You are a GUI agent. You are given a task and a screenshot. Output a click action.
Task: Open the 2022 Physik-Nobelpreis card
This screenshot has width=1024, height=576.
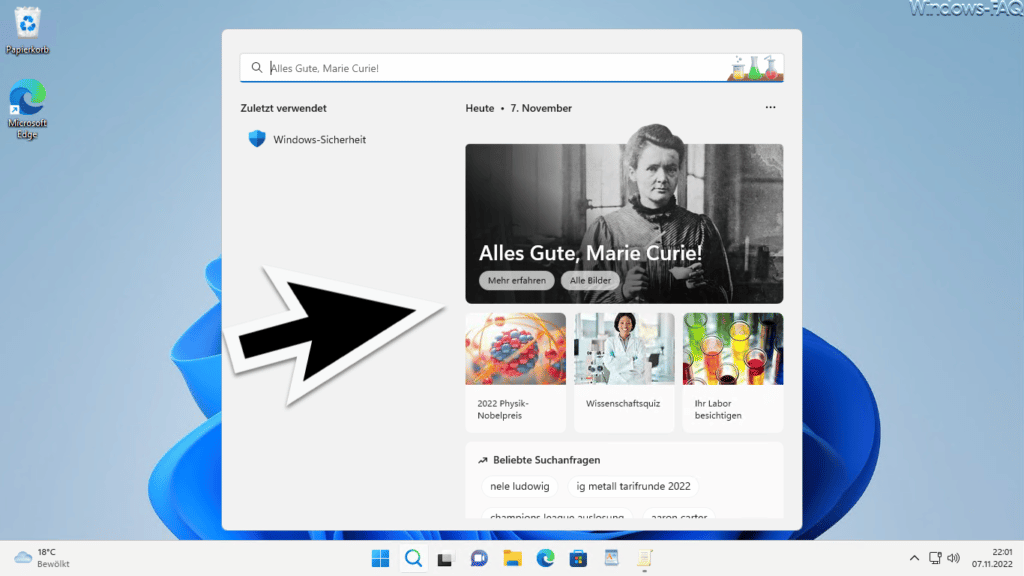[x=515, y=372]
